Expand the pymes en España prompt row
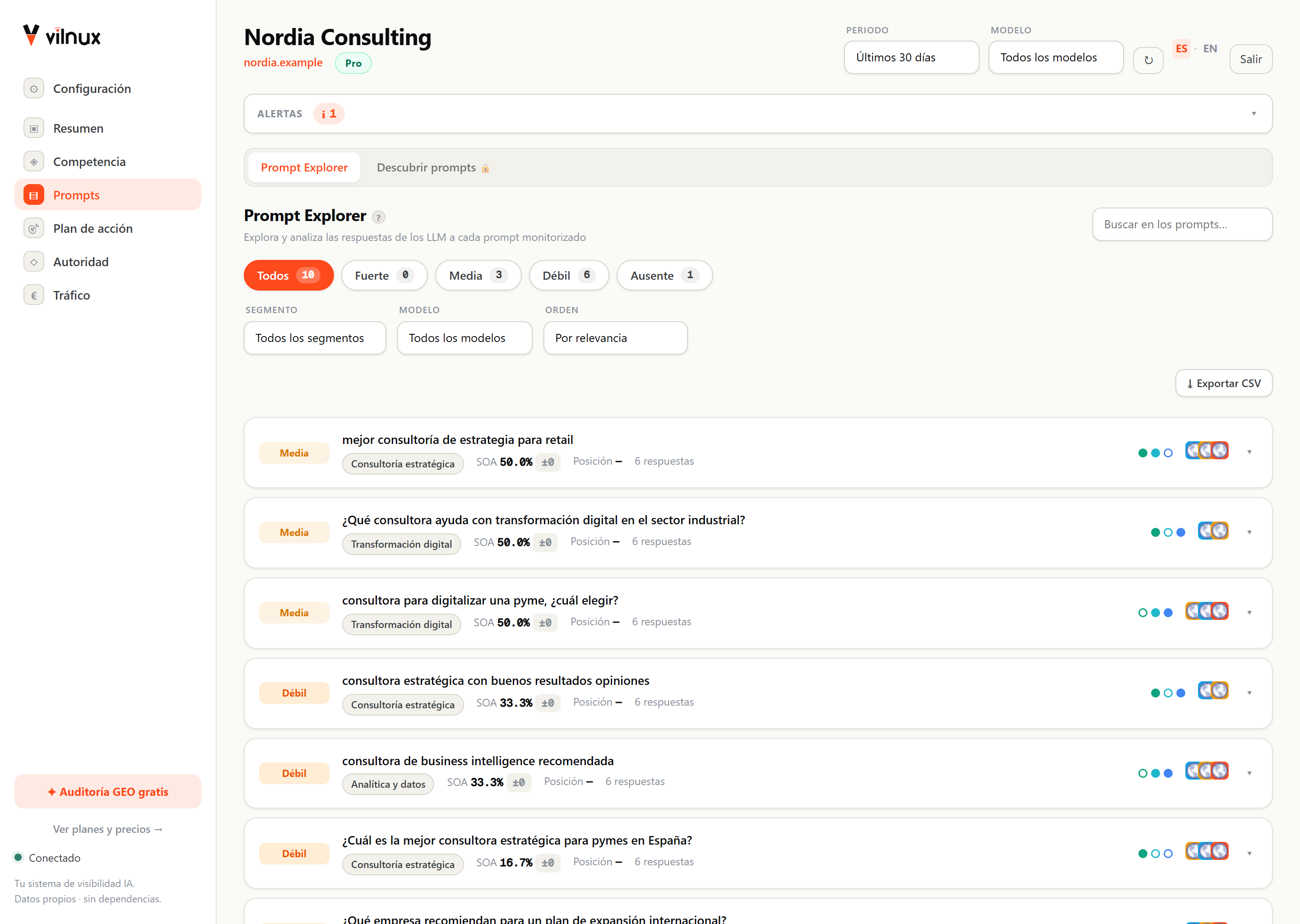The width and height of the screenshot is (1300, 924). [1249, 854]
